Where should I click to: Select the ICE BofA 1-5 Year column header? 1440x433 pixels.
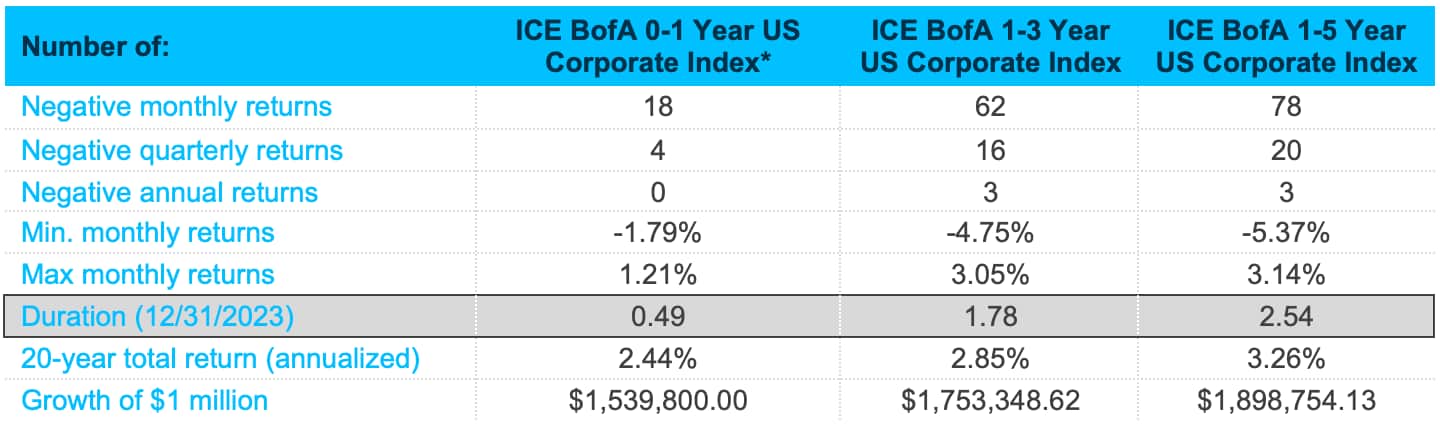tap(1300, 46)
